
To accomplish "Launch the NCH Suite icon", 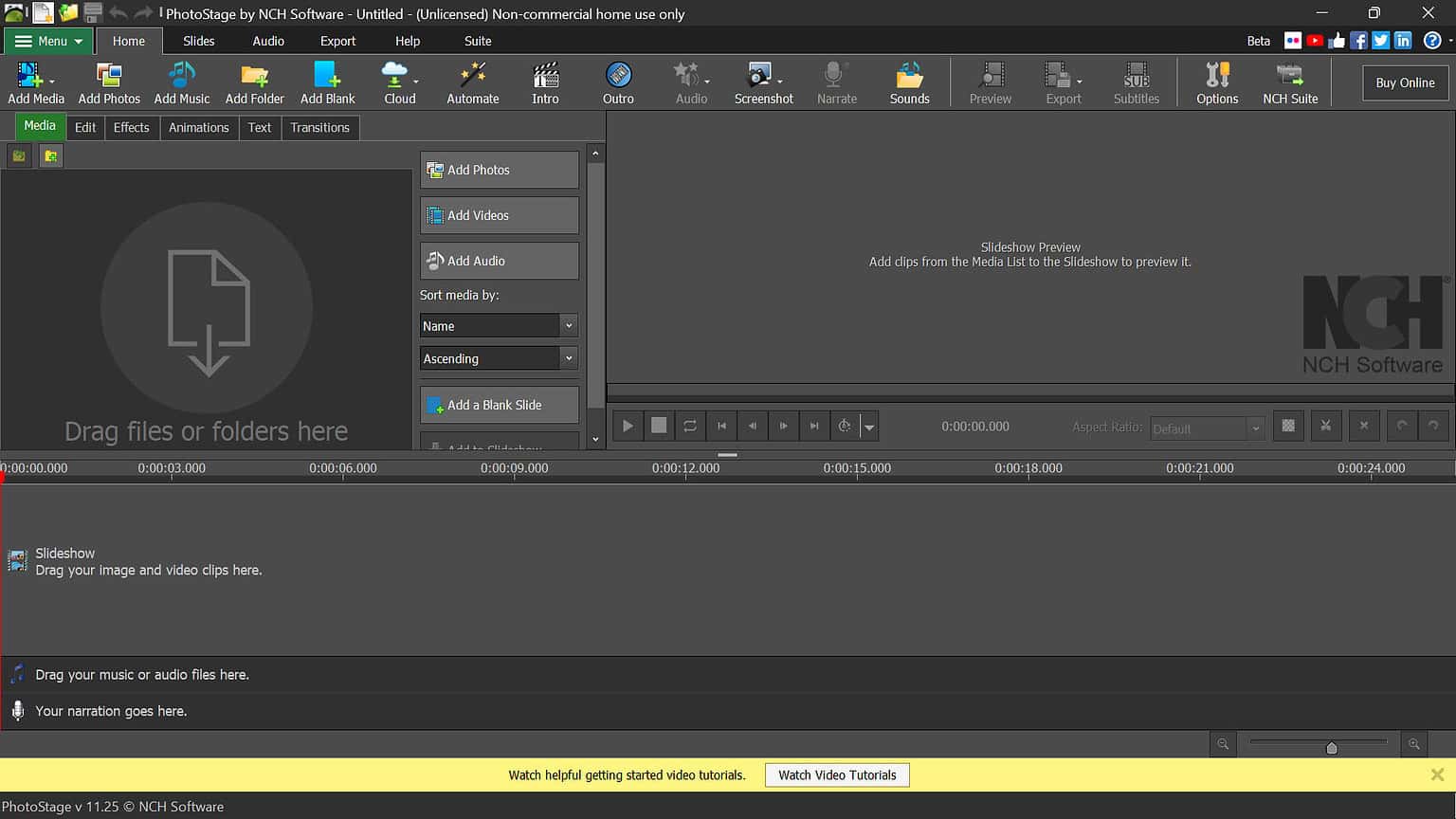I will pyautogui.click(x=1289, y=82).
